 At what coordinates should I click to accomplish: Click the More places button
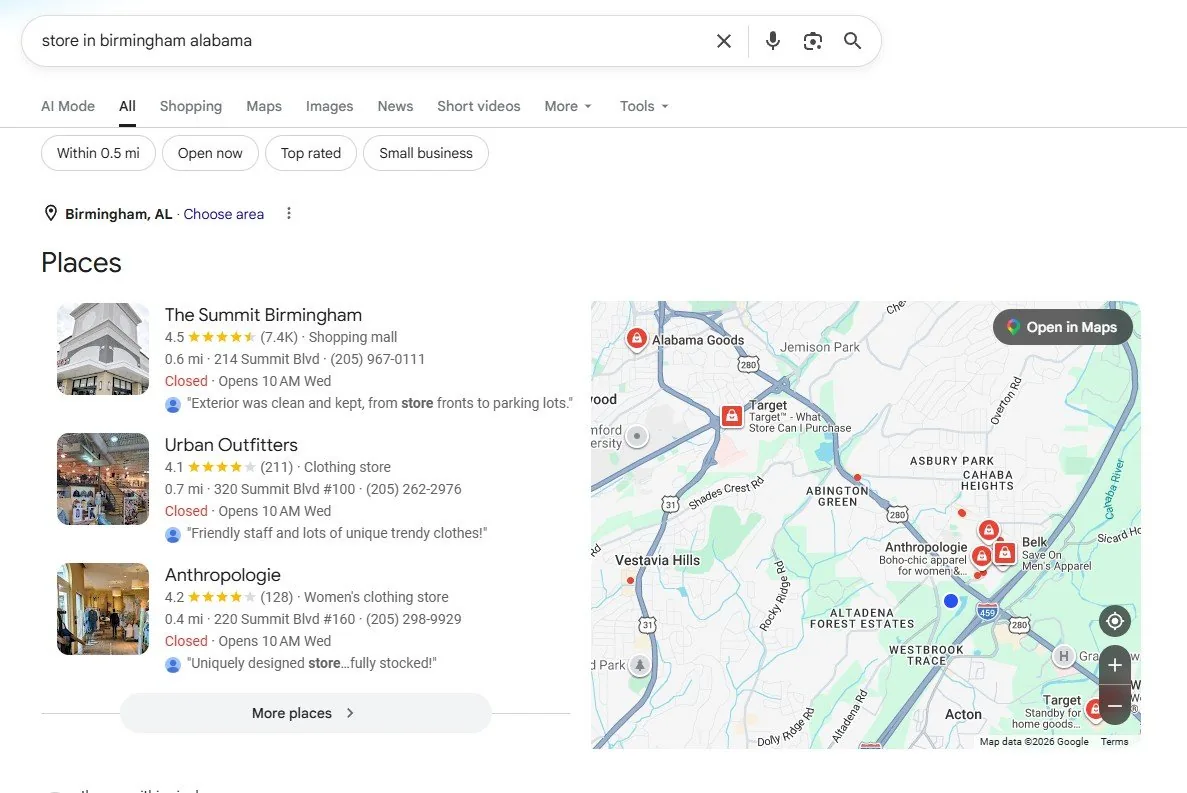[x=306, y=713]
